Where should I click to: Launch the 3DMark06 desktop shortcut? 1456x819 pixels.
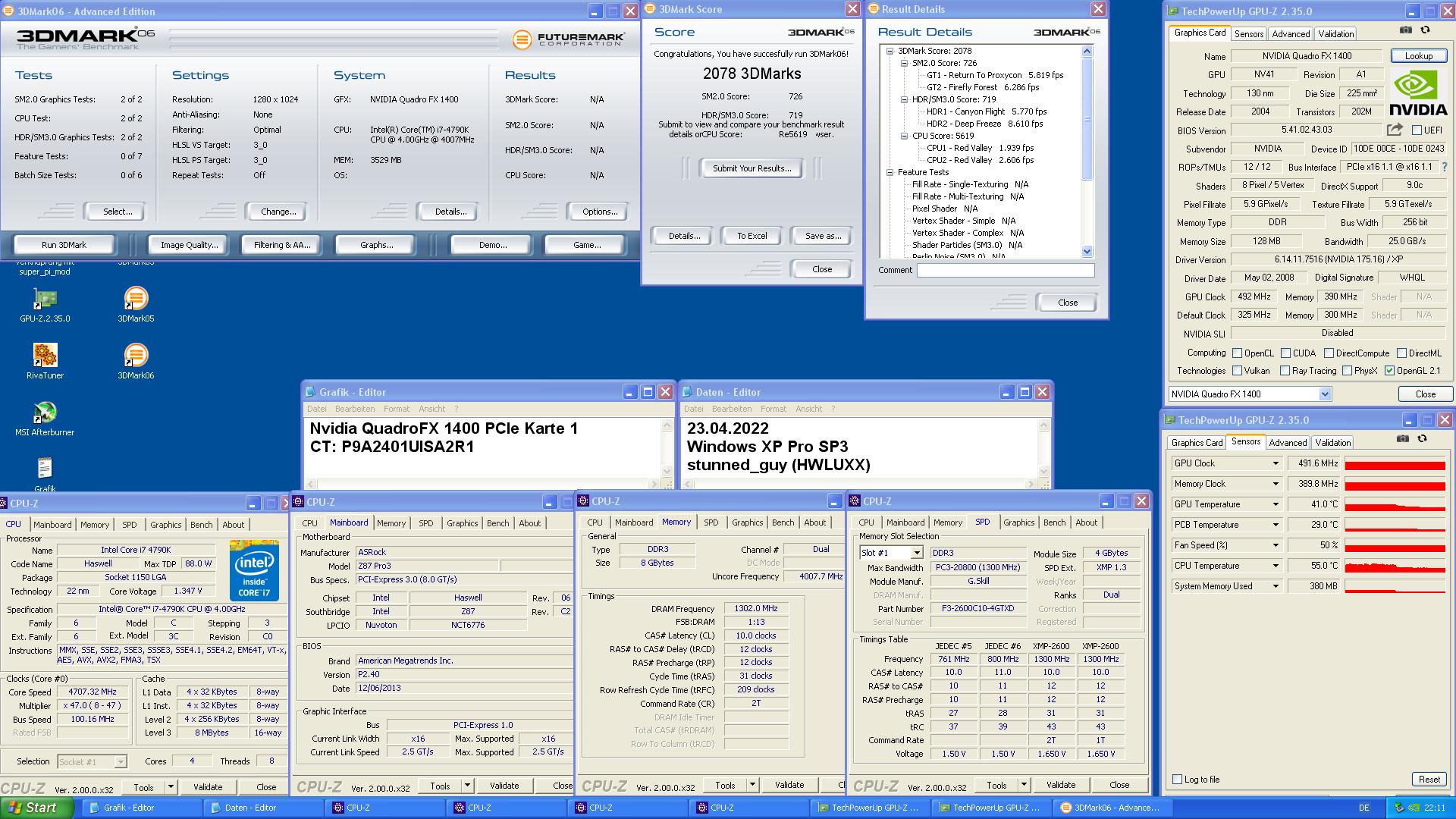click(x=136, y=361)
